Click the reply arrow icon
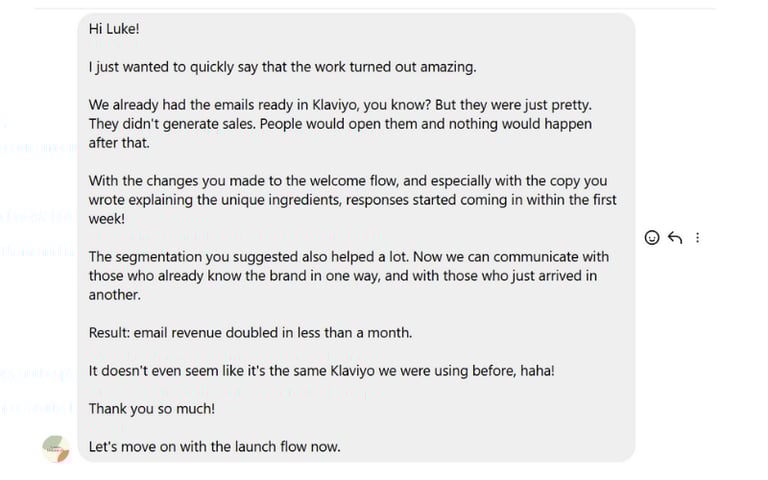Screen dimensions: 768x480 675,238
